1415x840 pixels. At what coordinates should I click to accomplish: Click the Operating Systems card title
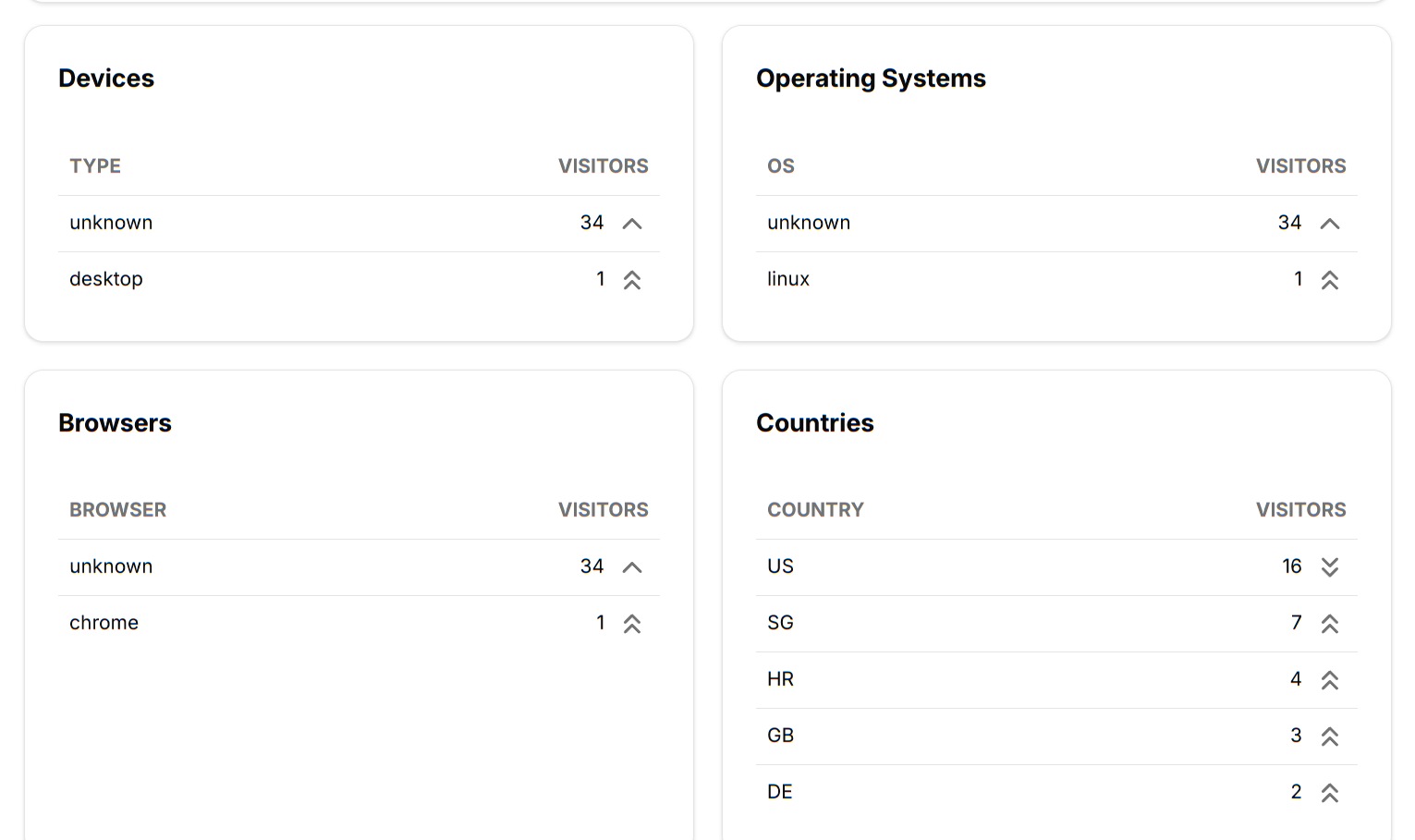click(871, 79)
